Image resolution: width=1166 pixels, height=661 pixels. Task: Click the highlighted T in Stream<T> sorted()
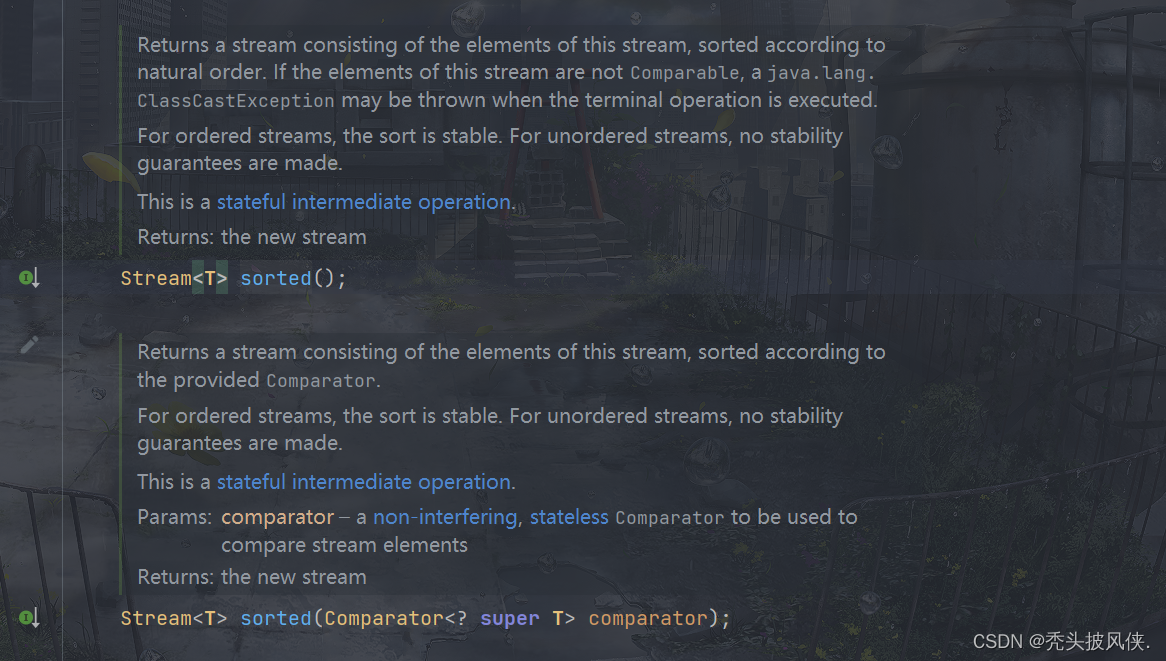pyautogui.click(x=210, y=278)
